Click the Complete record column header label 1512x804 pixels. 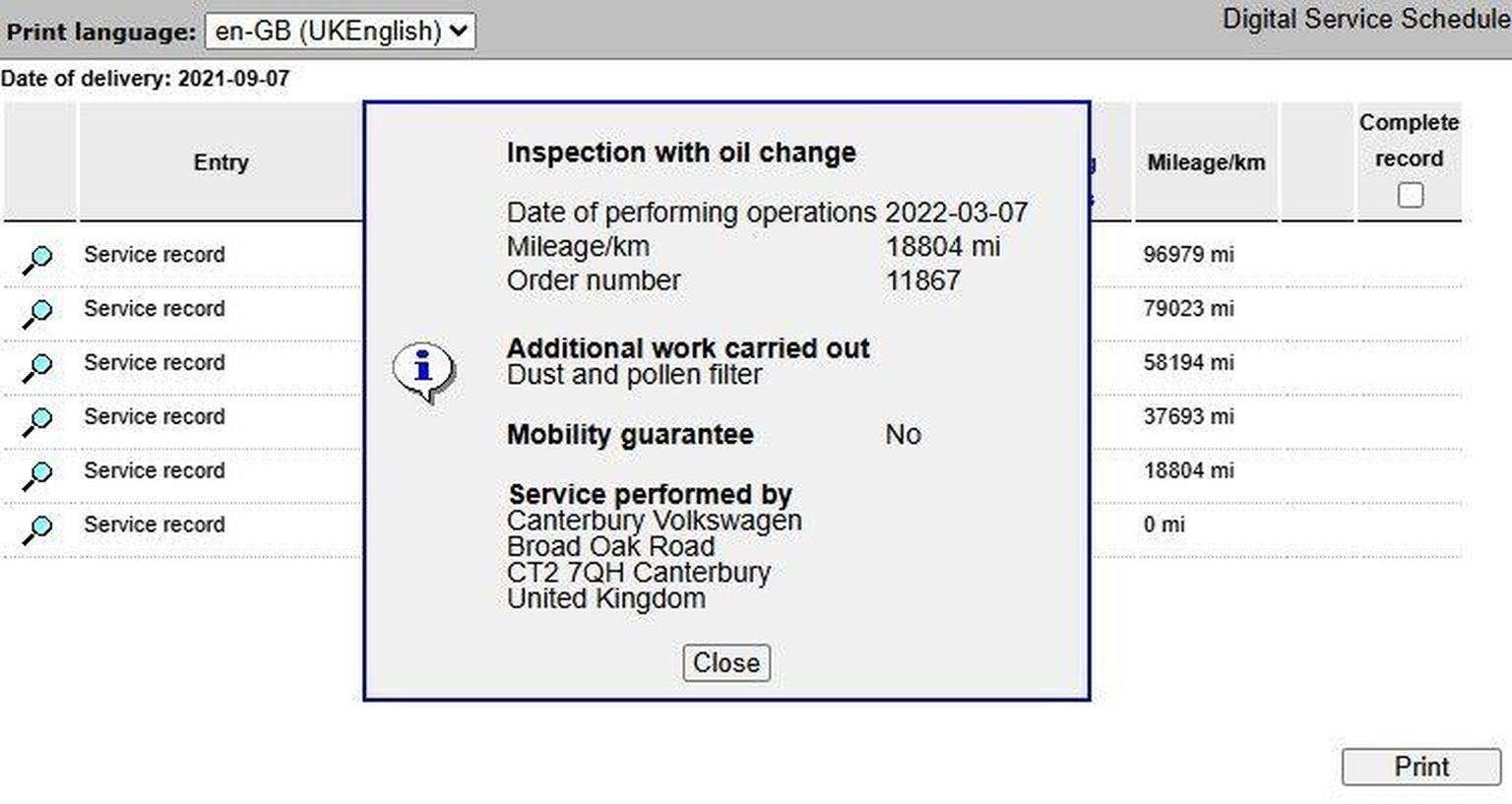(1409, 141)
